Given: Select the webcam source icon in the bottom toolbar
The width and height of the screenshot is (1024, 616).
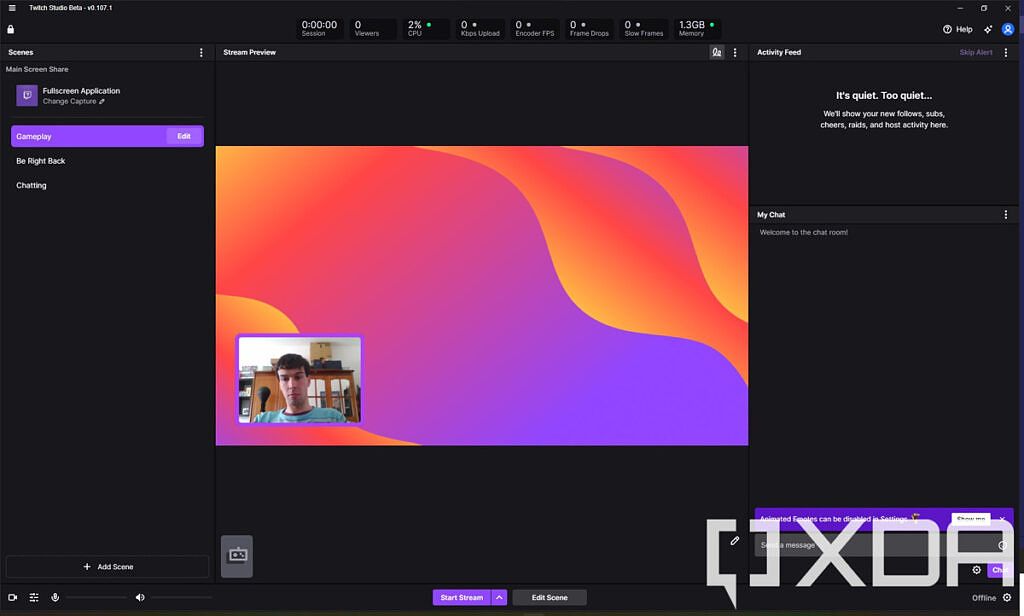Looking at the screenshot, I should (11, 597).
